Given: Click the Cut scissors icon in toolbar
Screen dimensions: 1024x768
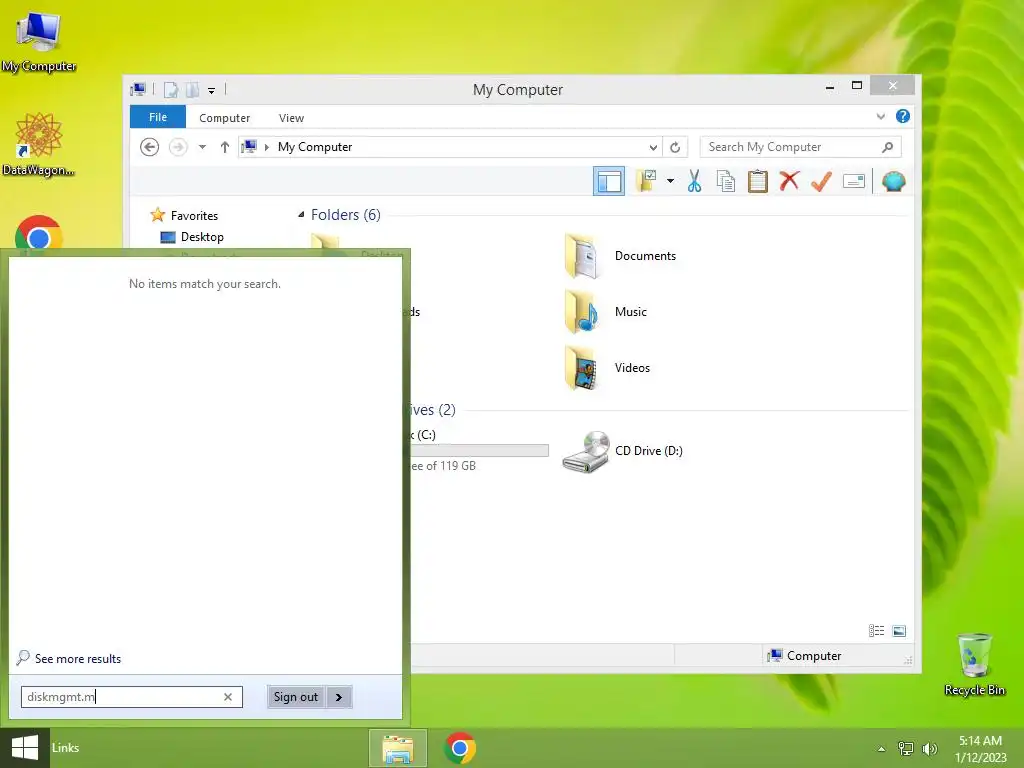Looking at the screenshot, I should (x=694, y=181).
